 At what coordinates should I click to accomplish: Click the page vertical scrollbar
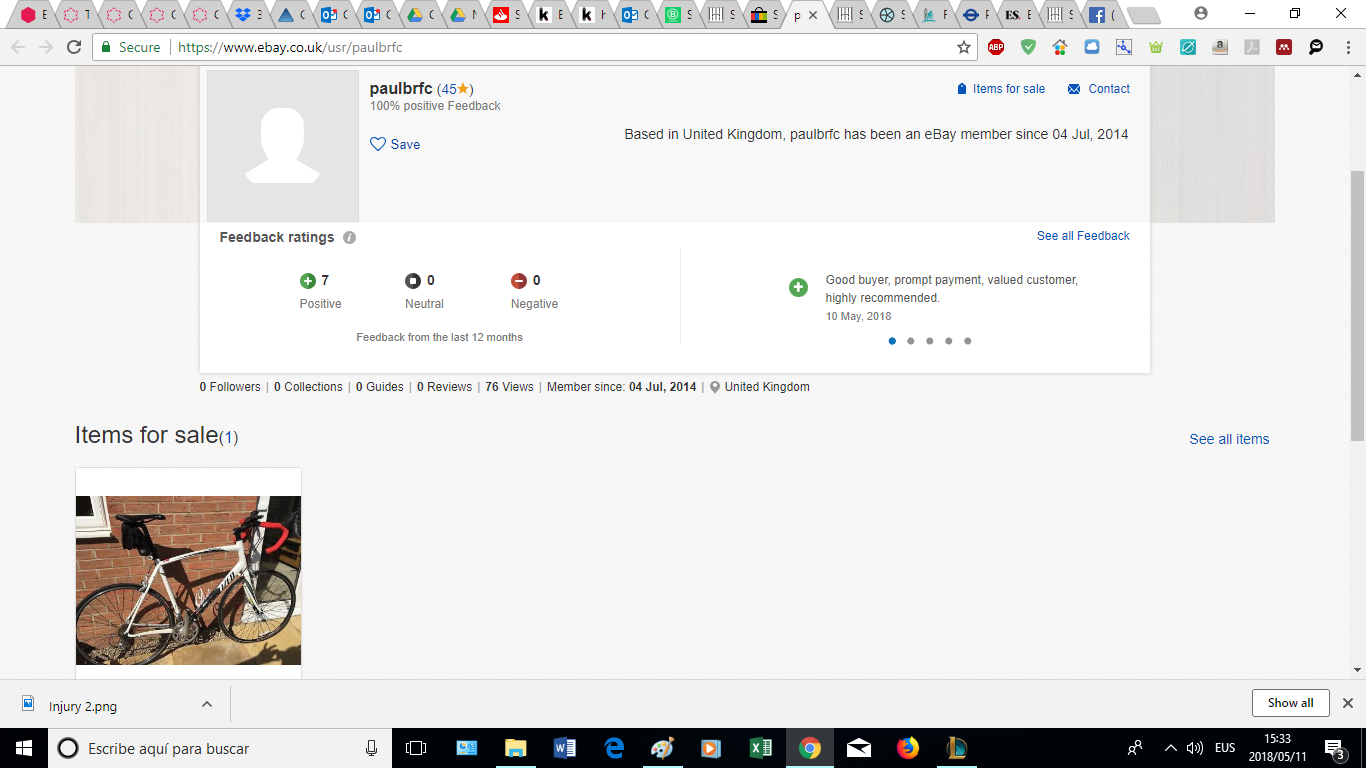point(1357,304)
